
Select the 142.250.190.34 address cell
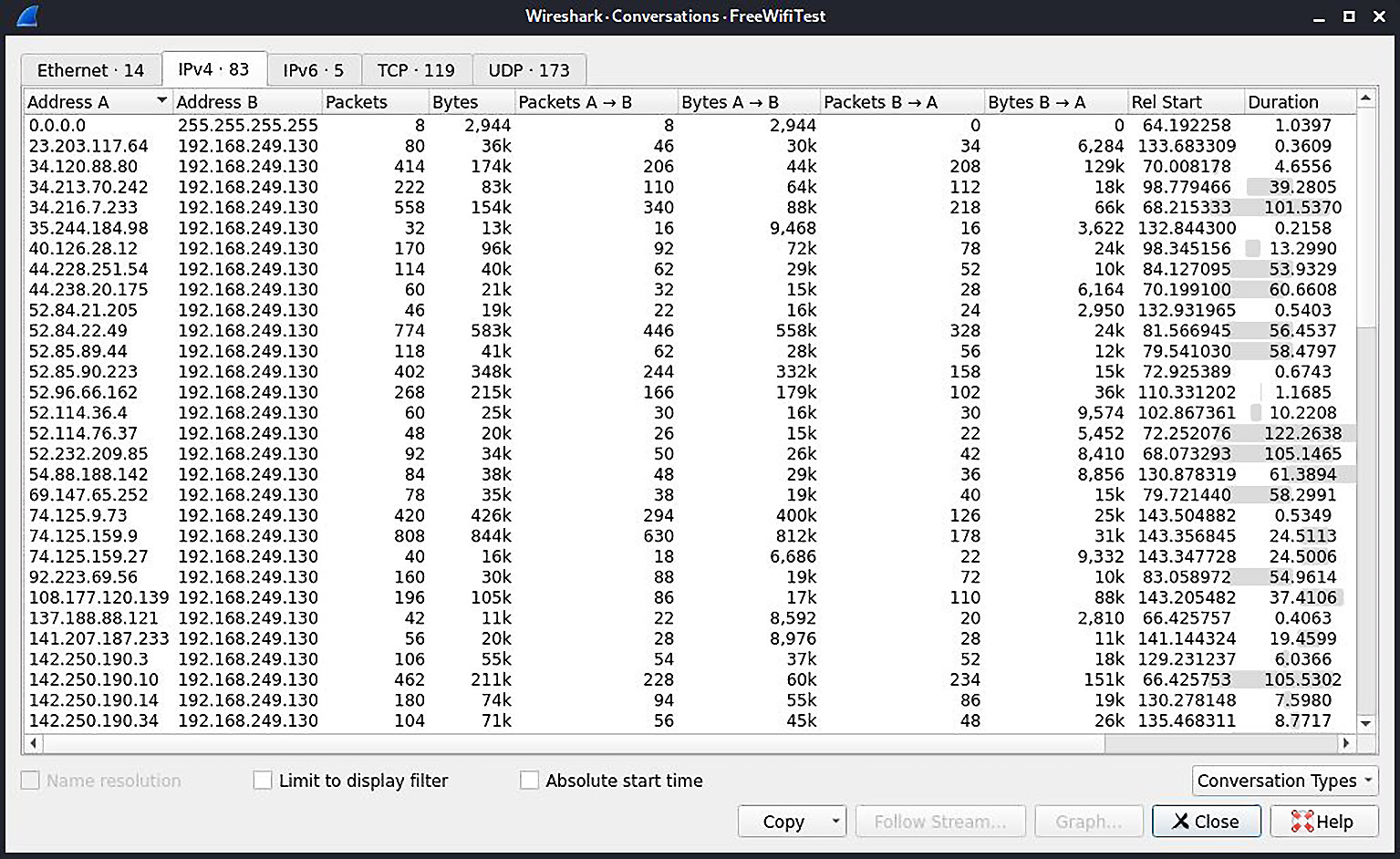tap(94, 720)
